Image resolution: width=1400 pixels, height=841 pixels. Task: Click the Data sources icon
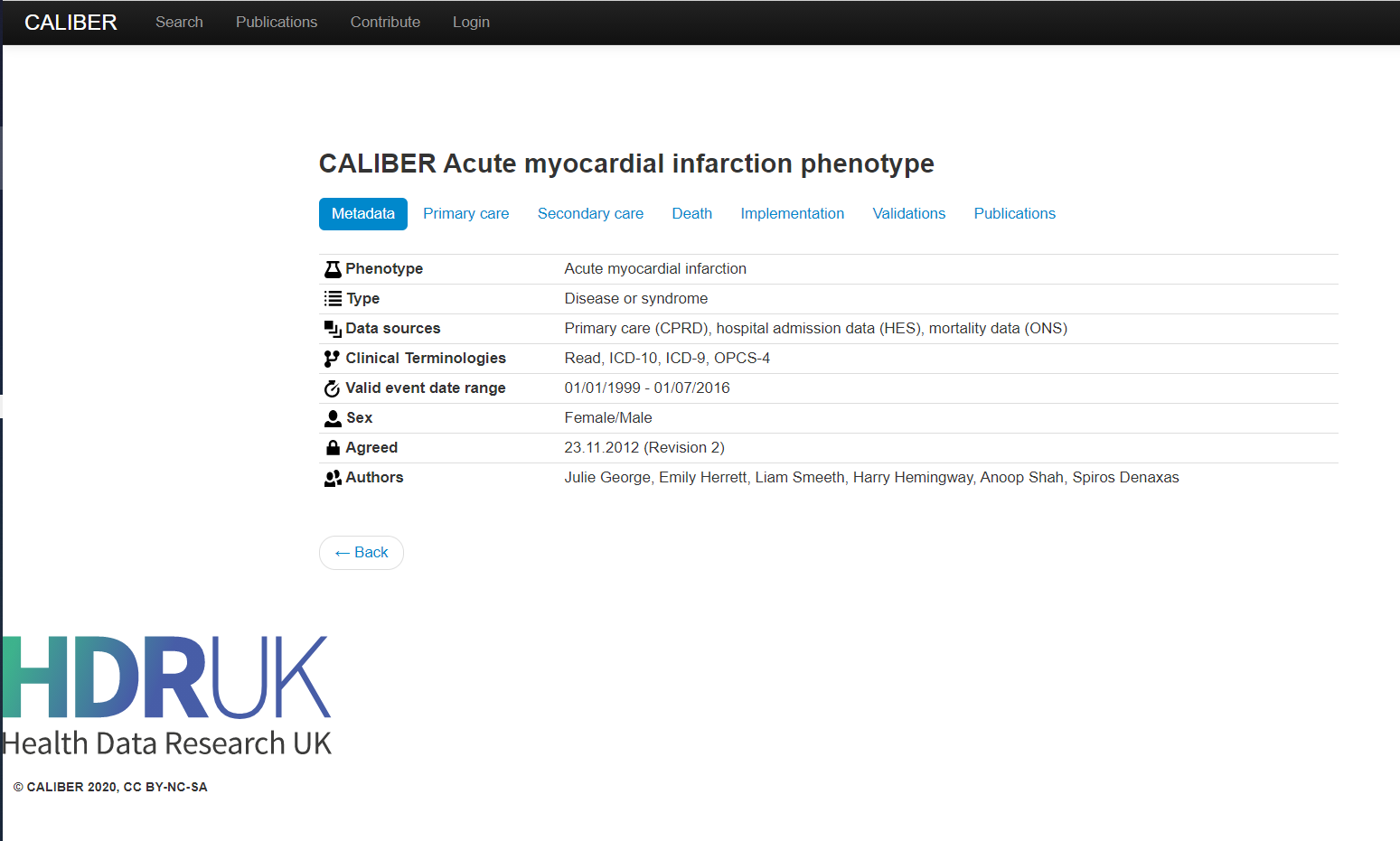click(333, 329)
